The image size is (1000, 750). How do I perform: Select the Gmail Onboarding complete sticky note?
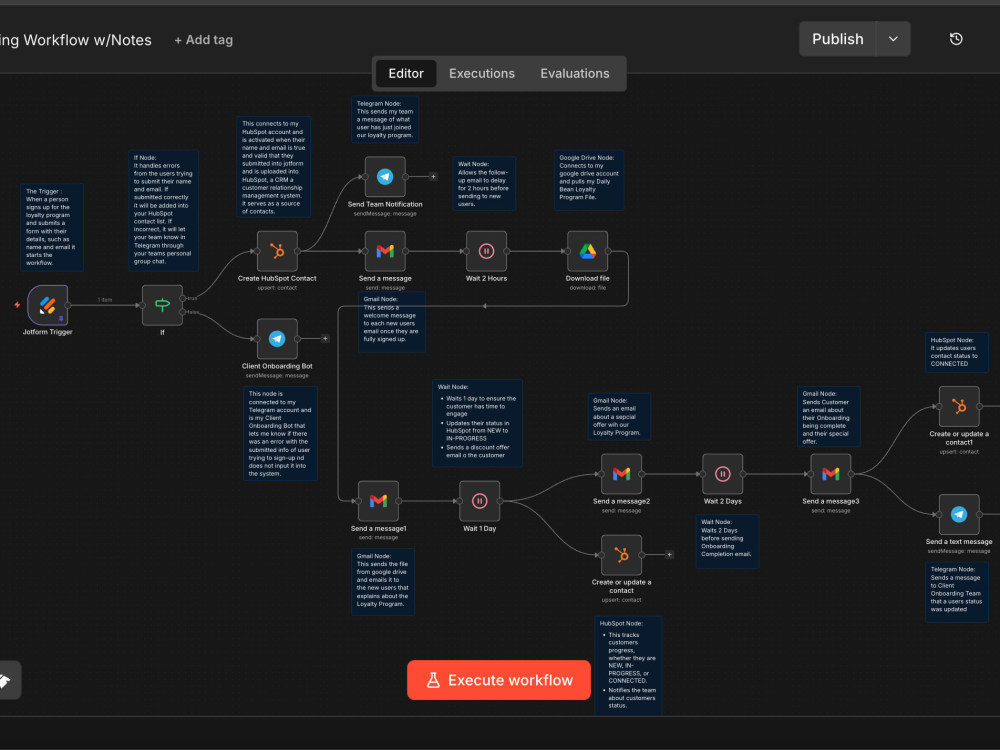[828, 416]
